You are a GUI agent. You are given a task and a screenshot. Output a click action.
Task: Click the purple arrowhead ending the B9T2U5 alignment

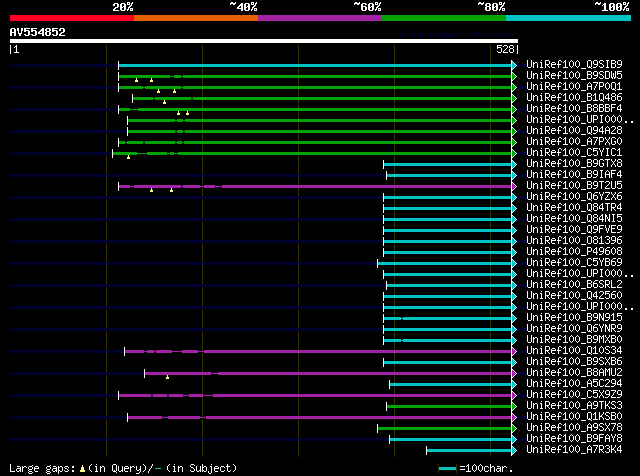coord(514,187)
